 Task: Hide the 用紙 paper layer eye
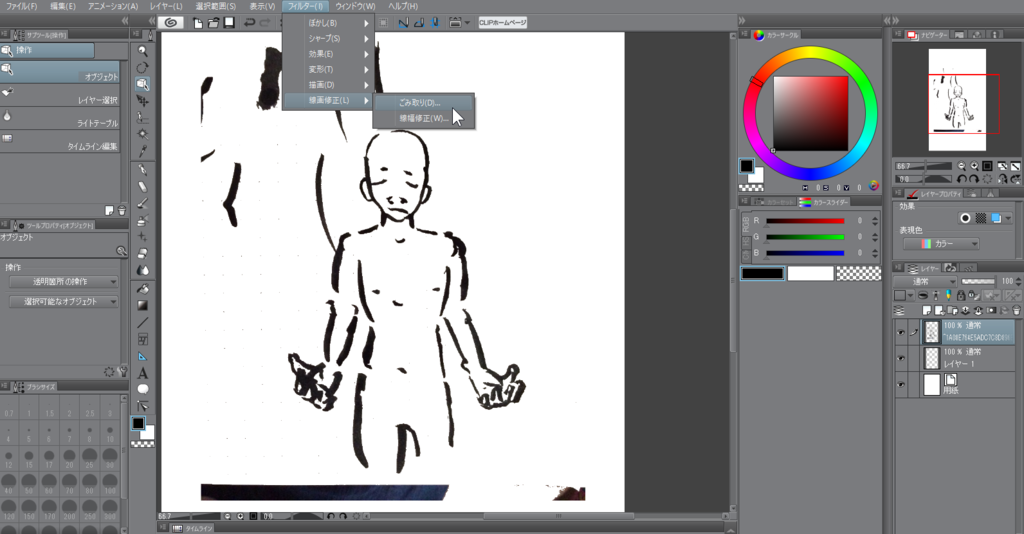(901, 385)
